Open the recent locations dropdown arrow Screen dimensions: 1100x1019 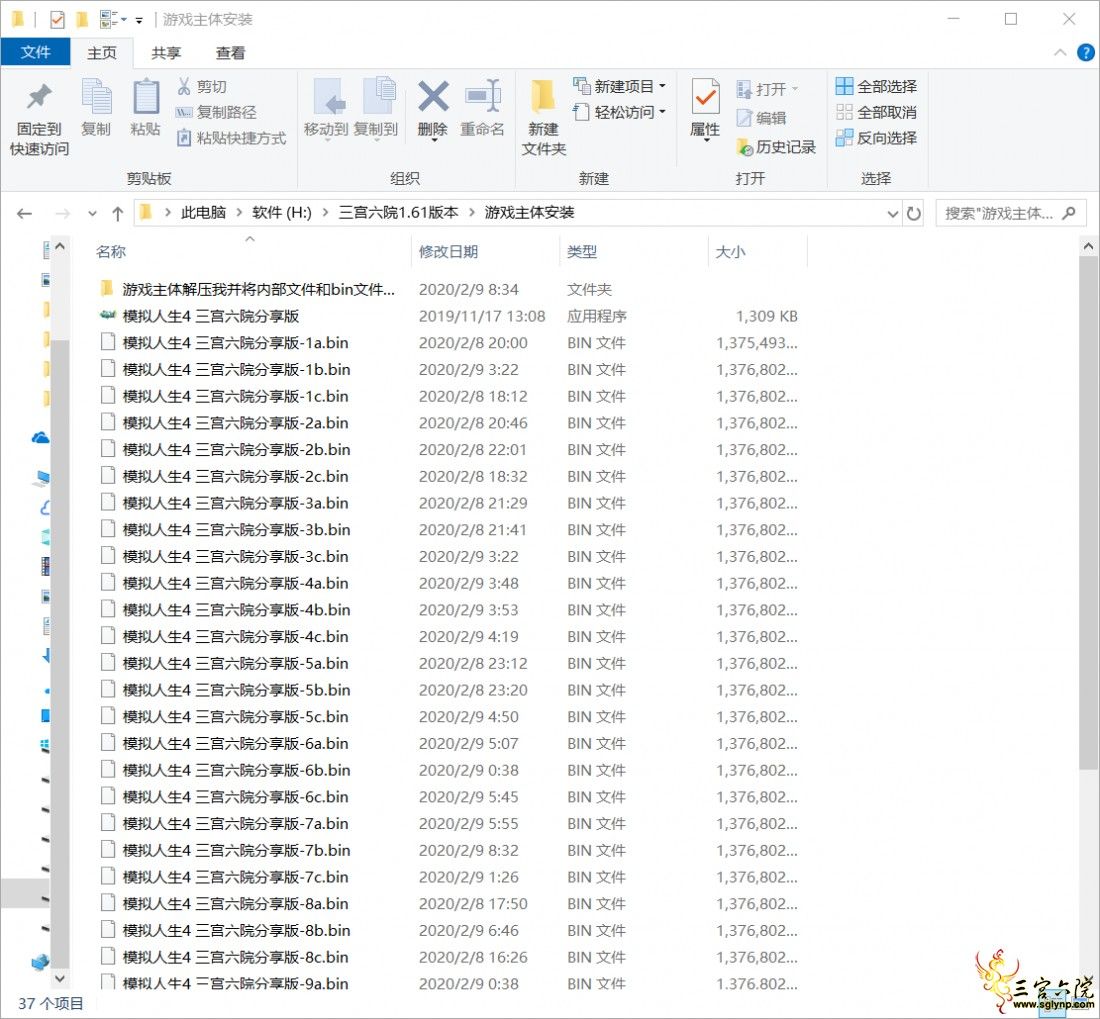(x=92, y=213)
